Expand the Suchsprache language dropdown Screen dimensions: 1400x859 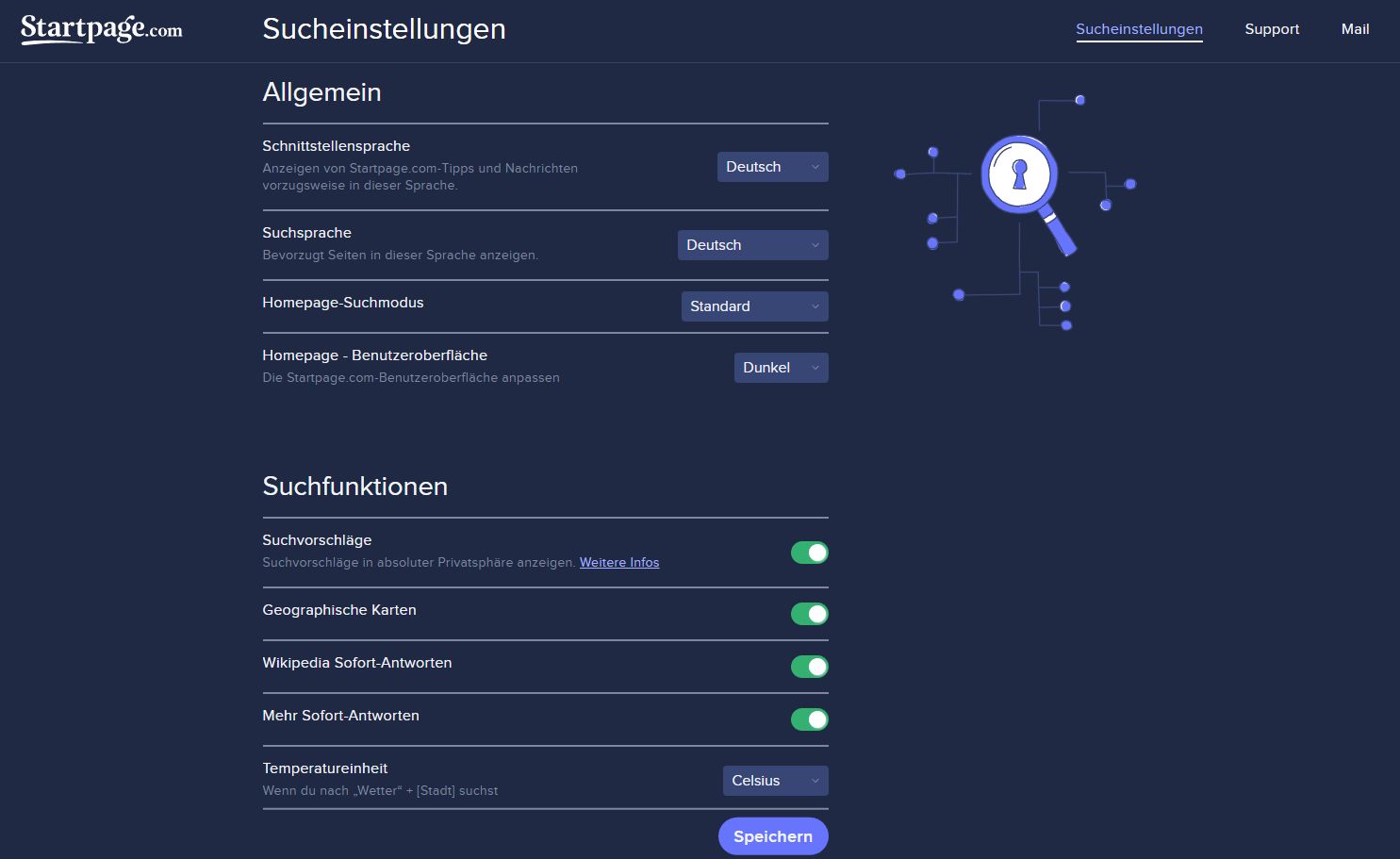pyautogui.click(x=745, y=245)
